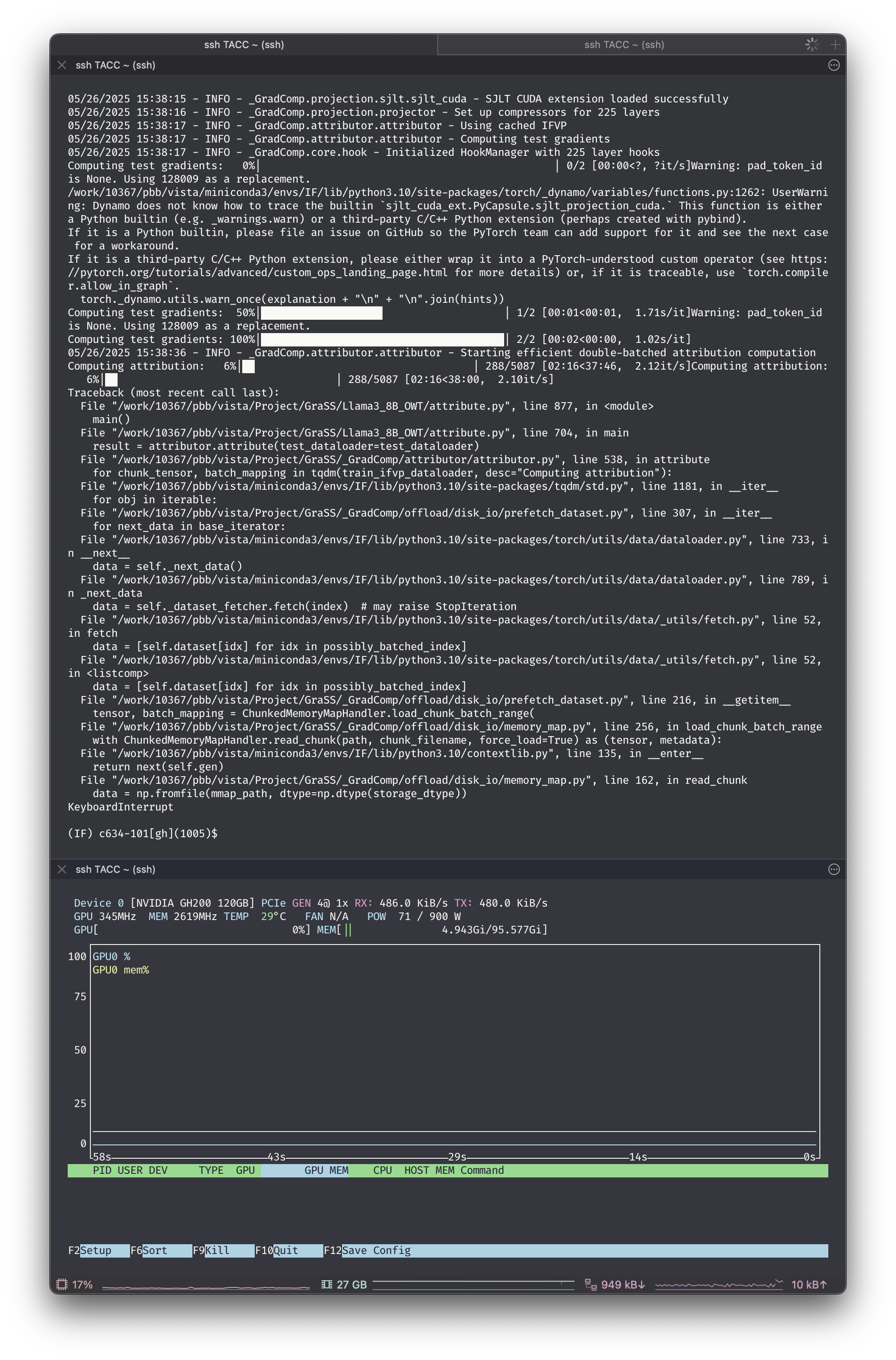The image size is (896, 1360).
Task: Click 'Initialized HookManager with 225 layer hooks' text
Action: [522, 152]
